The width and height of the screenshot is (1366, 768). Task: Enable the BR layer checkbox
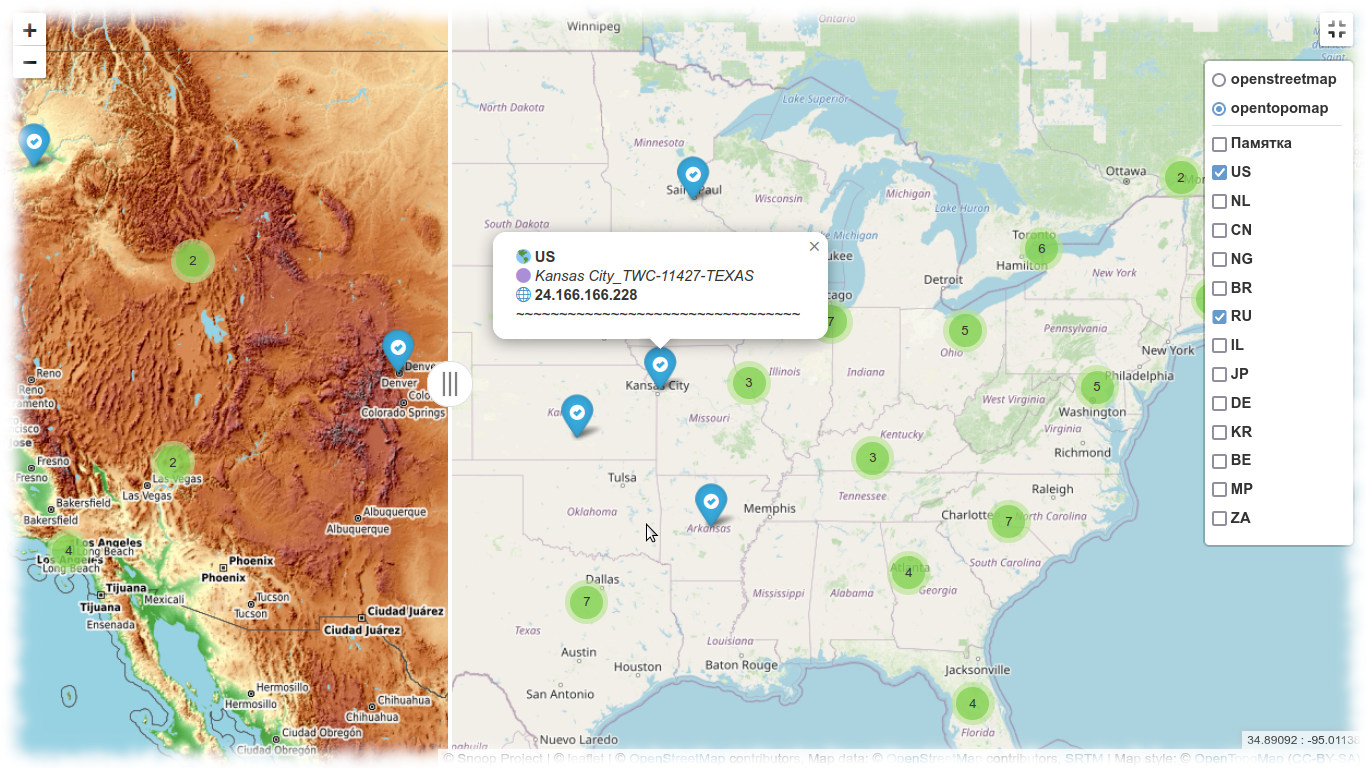[x=1219, y=288]
